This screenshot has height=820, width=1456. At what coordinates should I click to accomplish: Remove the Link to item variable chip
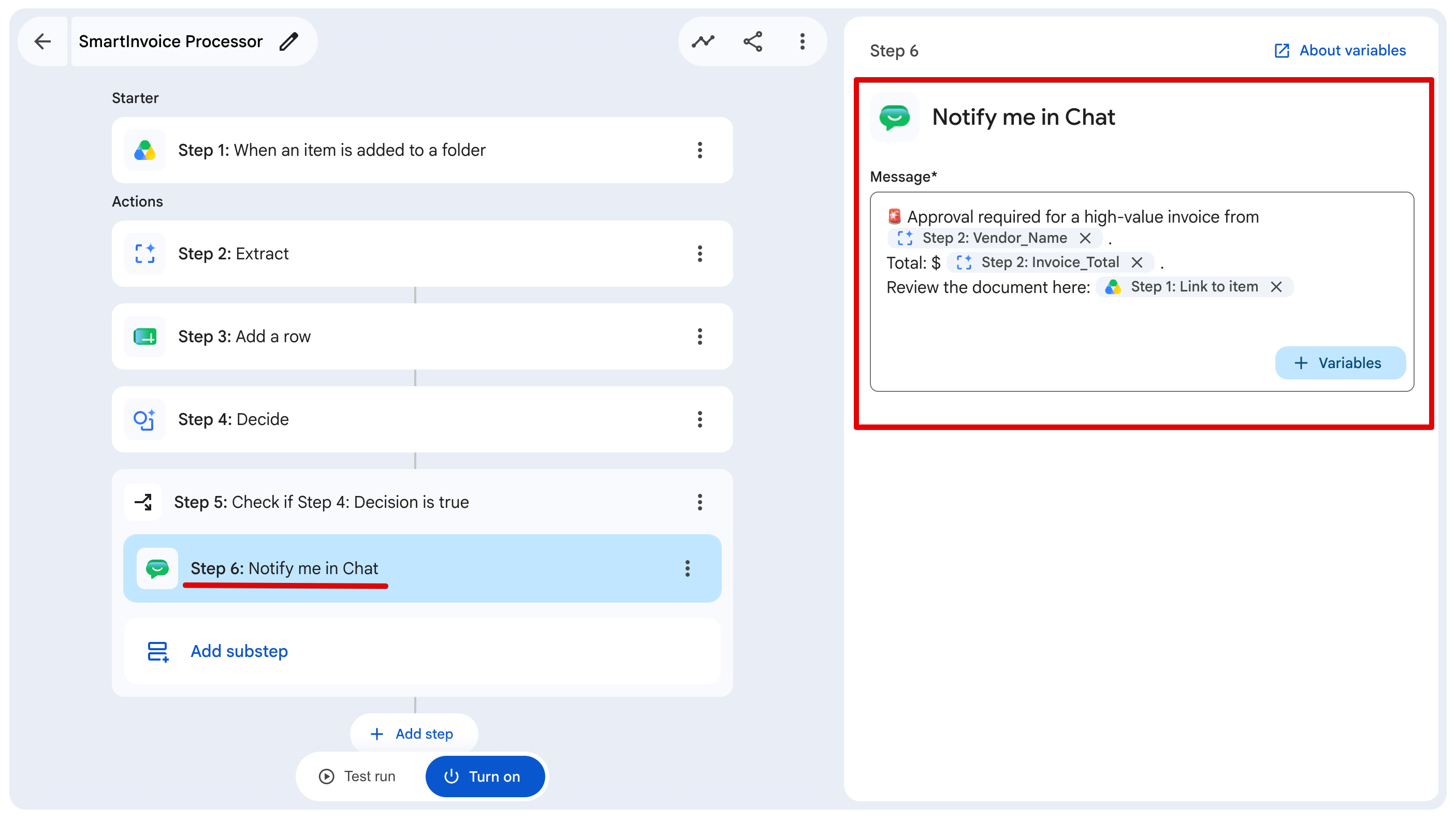(x=1276, y=286)
